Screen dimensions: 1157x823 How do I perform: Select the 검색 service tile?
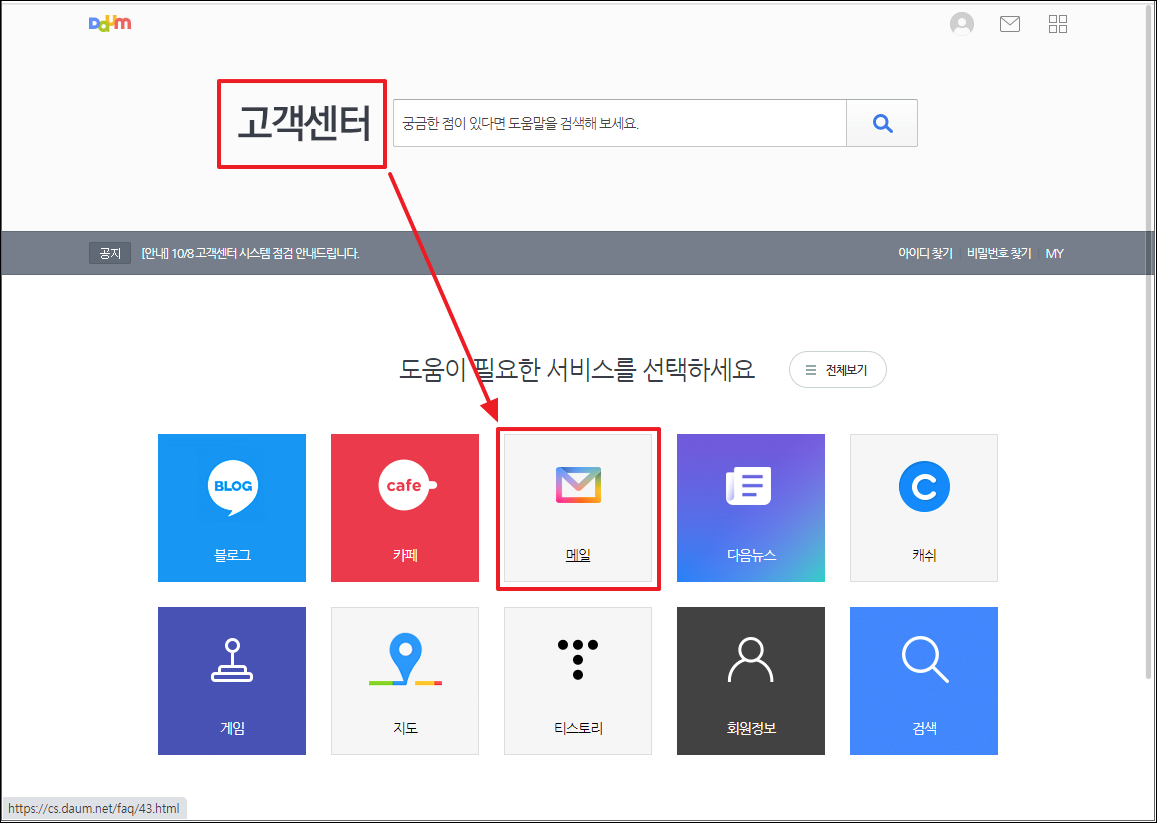(x=924, y=681)
